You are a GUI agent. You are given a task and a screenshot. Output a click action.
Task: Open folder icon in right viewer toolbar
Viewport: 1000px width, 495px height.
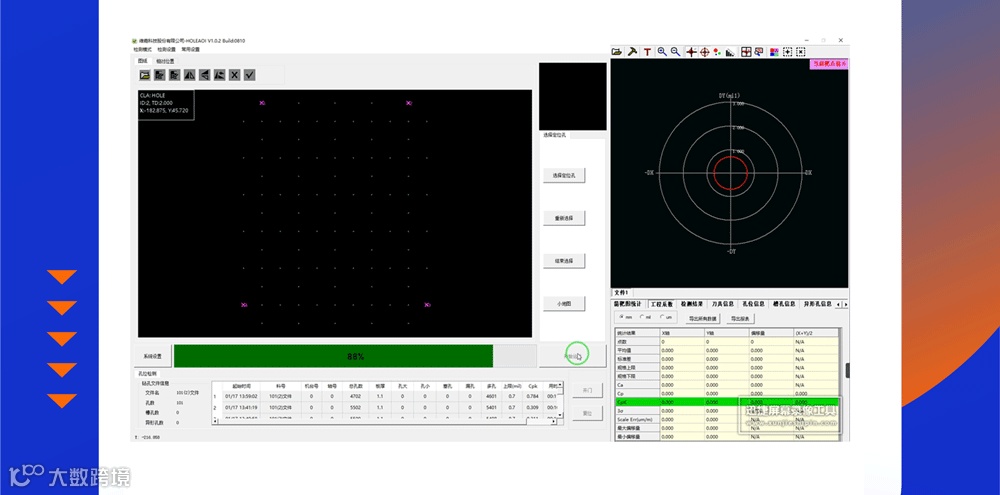pyautogui.click(x=617, y=52)
